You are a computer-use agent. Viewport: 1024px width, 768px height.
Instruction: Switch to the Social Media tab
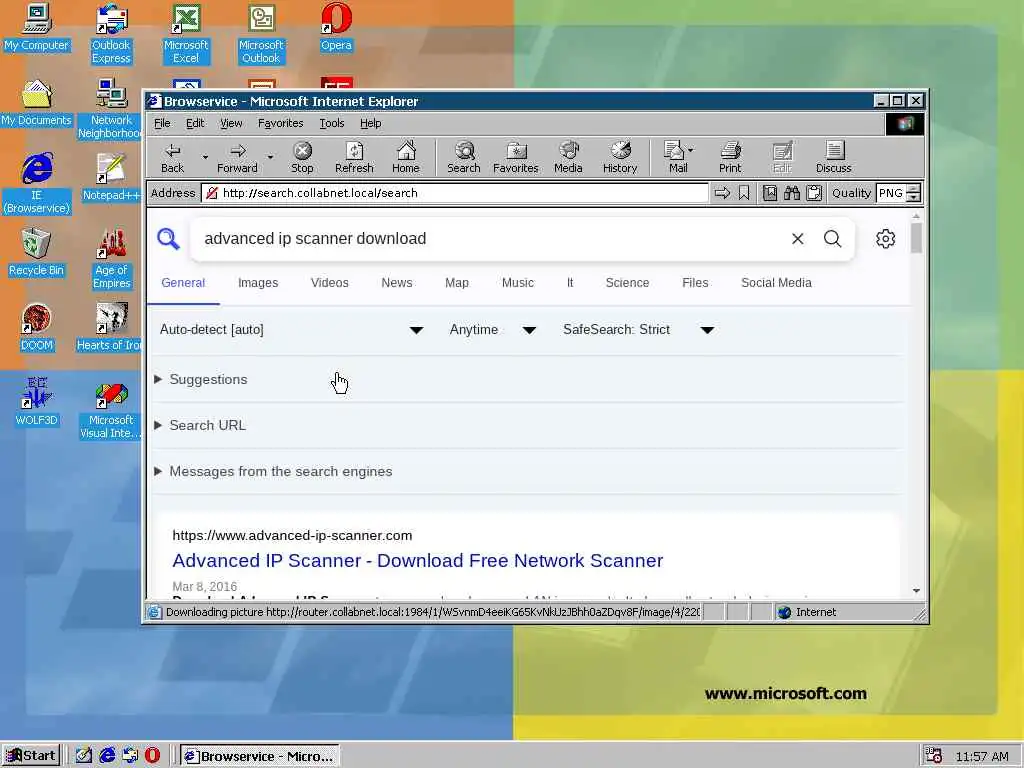tap(776, 283)
